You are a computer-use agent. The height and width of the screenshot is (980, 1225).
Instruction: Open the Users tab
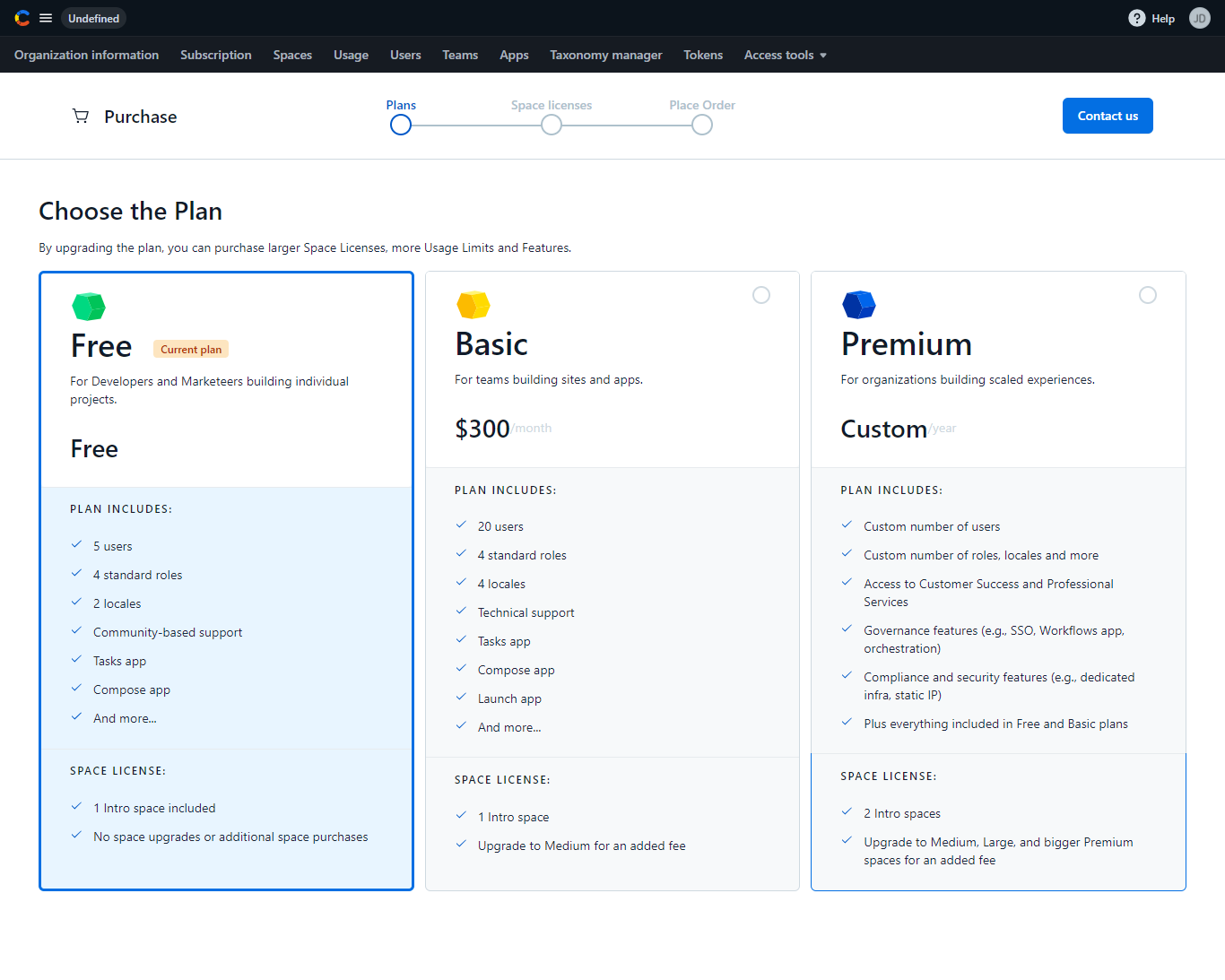click(405, 55)
